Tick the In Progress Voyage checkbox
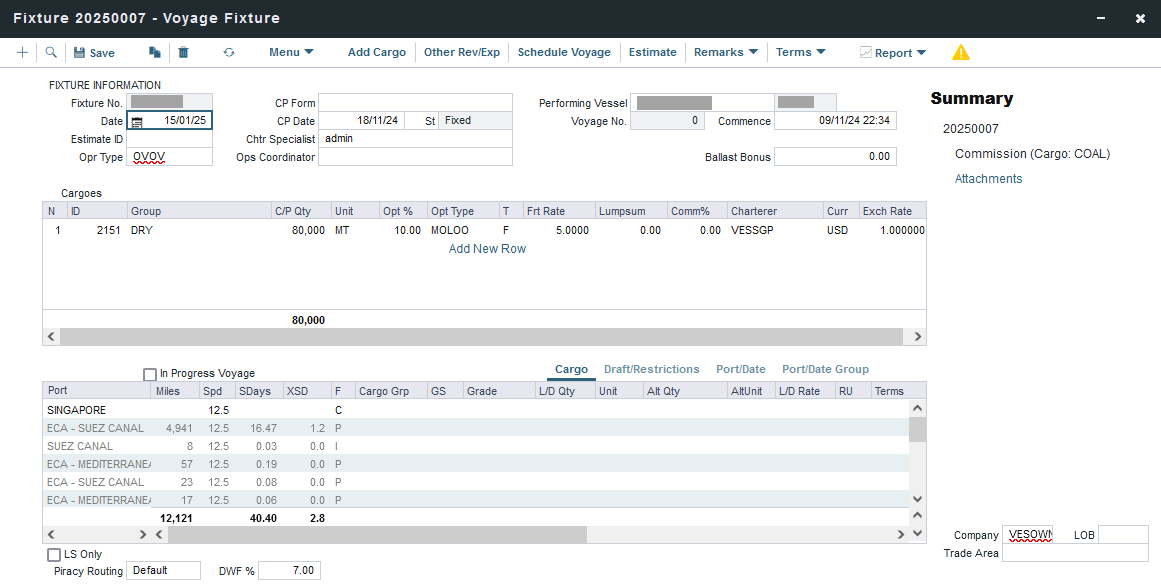Viewport: 1161px width, 587px height. point(150,374)
